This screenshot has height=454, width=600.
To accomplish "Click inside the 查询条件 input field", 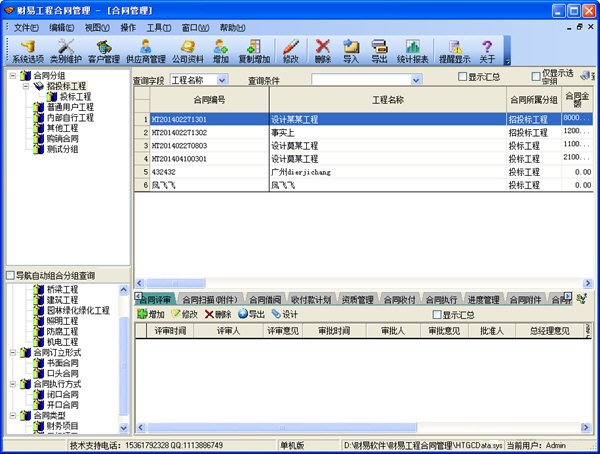I will (361, 80).
